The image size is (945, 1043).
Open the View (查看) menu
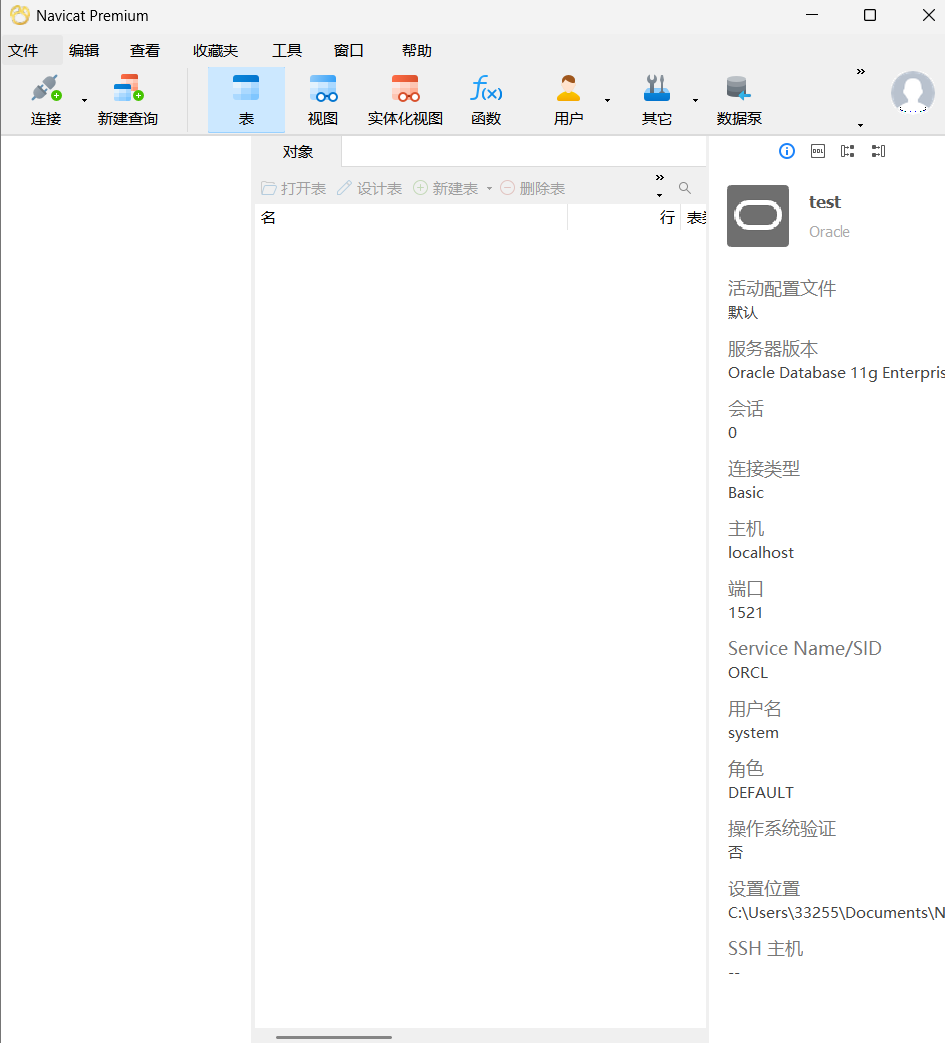(x=145, y=51)
